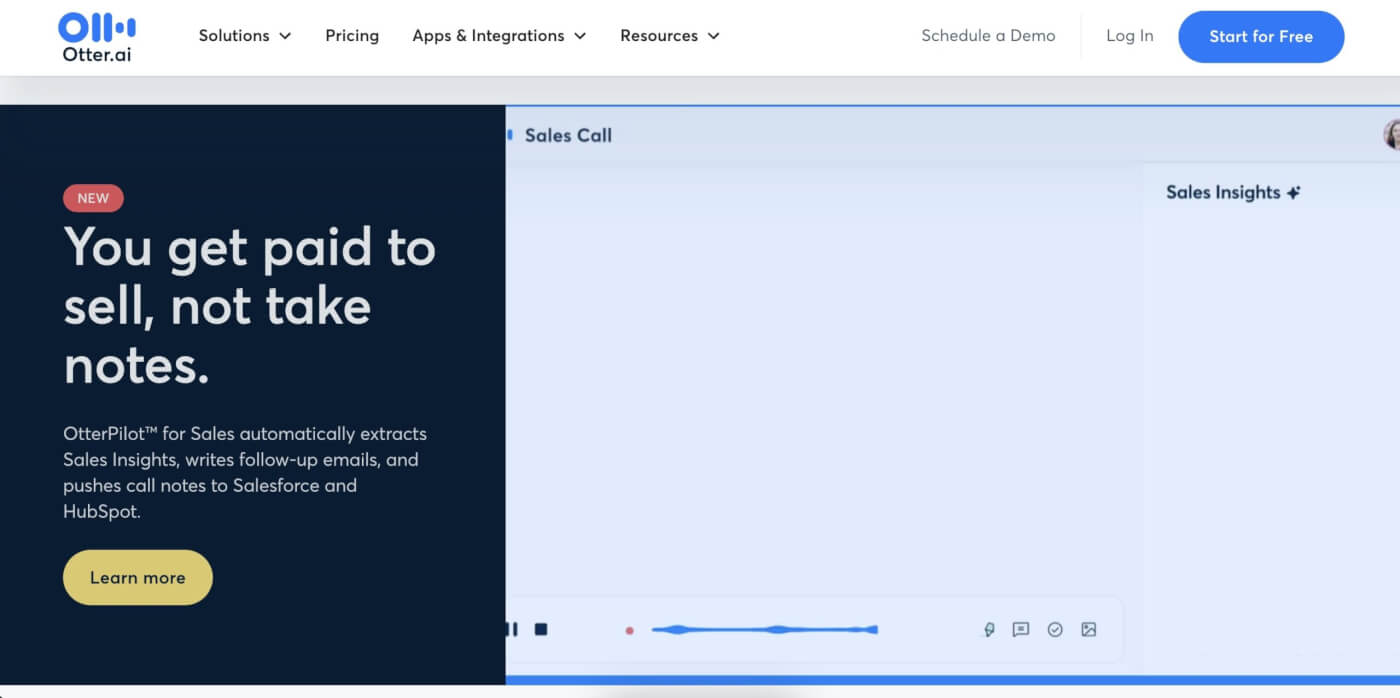1400x698 pixels.
Task: Open the Apps & Integrations dropdown
Action: (x=498, y=36)
